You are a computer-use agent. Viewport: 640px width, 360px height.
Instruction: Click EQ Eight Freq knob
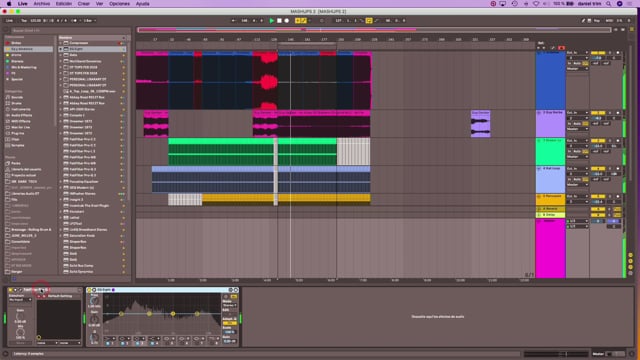point(94,300)
